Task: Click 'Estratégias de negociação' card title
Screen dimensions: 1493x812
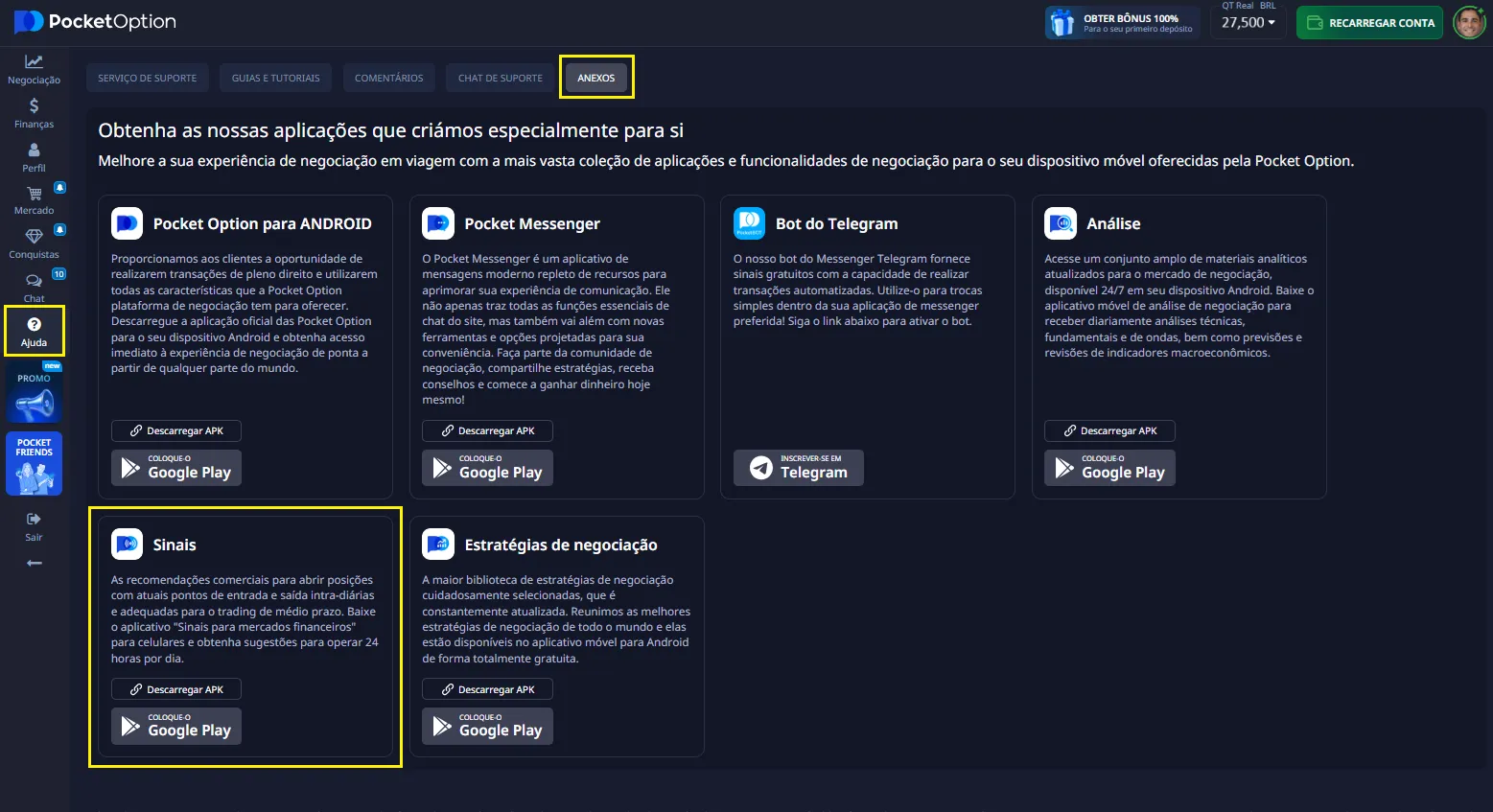Action: [x=561, y=545]
